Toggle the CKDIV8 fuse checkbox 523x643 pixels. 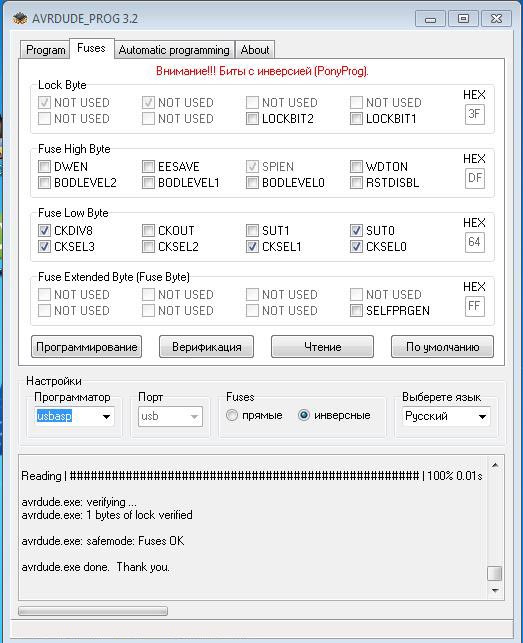pos(44,230)
